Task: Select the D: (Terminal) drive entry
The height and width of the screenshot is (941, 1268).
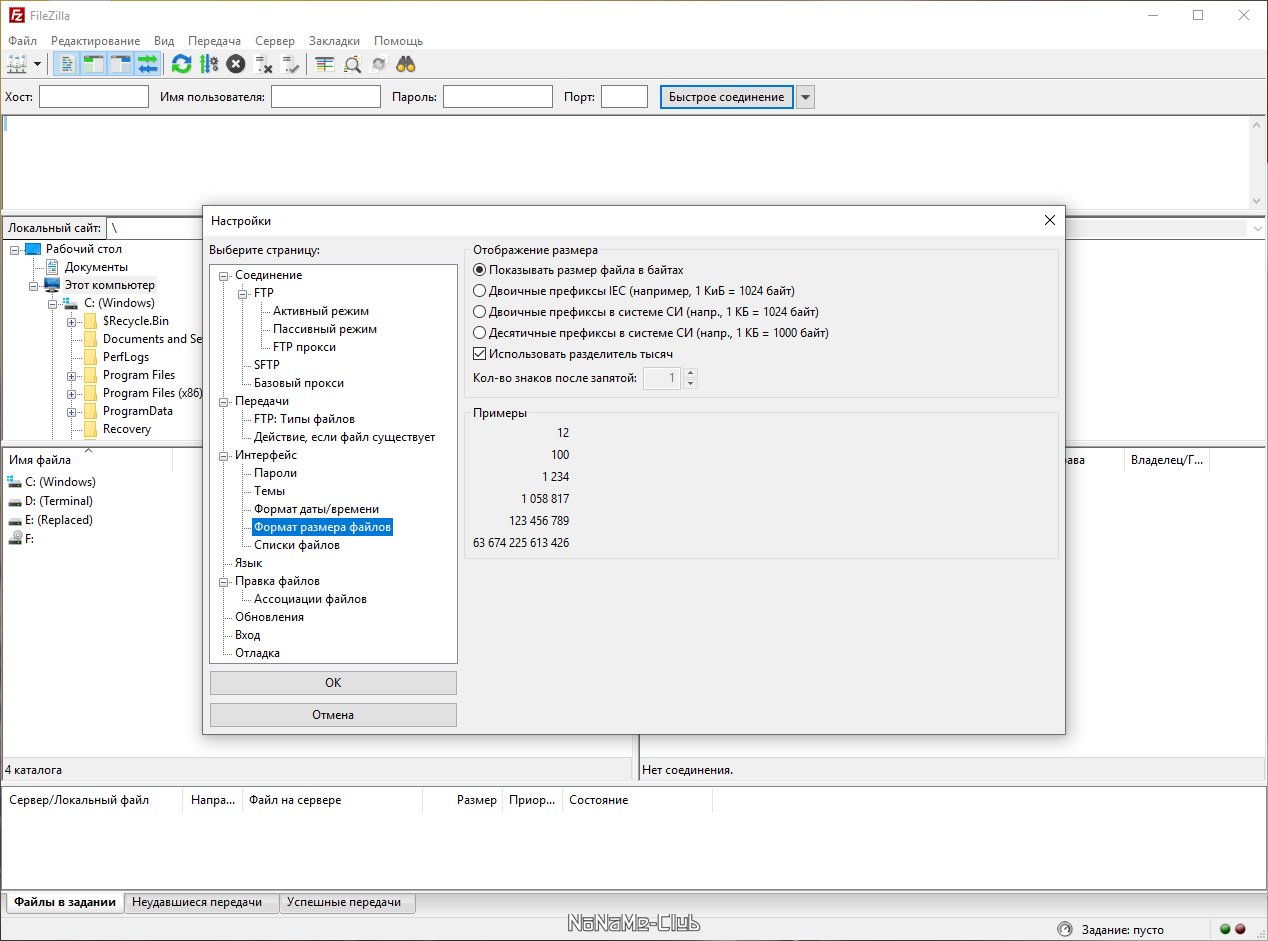Action: tap(59, 501)
